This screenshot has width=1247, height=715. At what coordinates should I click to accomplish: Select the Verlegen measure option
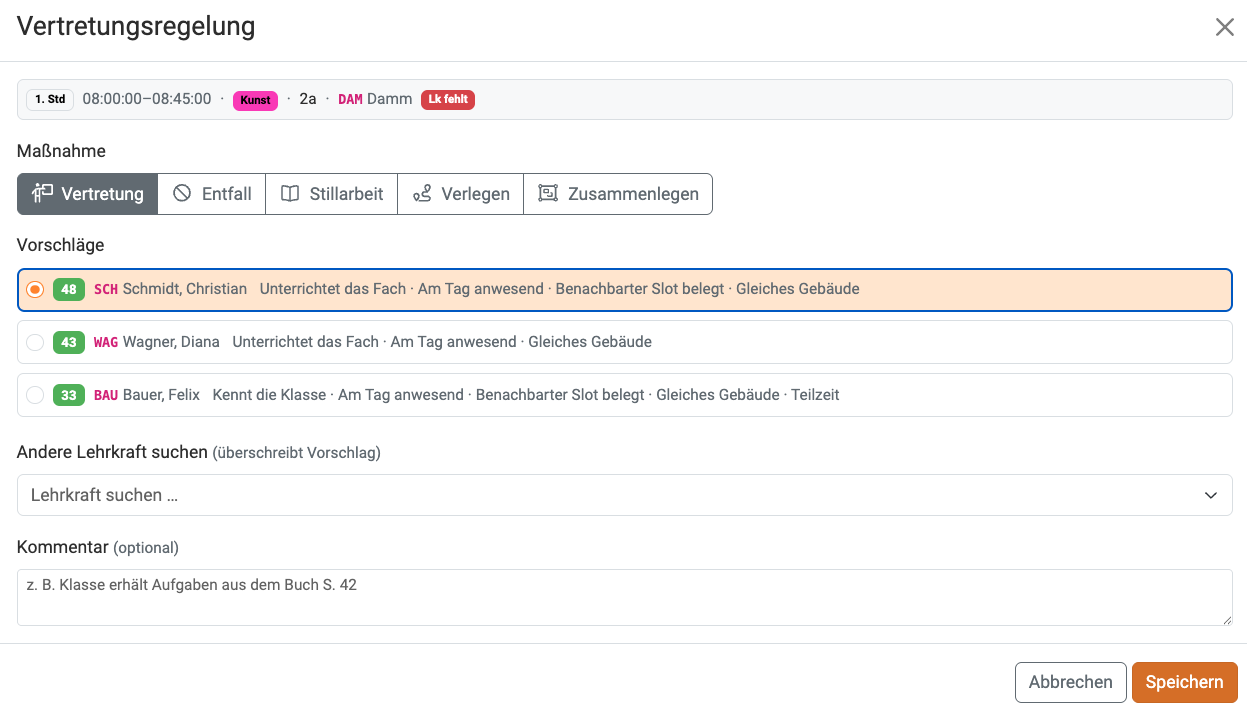coord(461,194)
